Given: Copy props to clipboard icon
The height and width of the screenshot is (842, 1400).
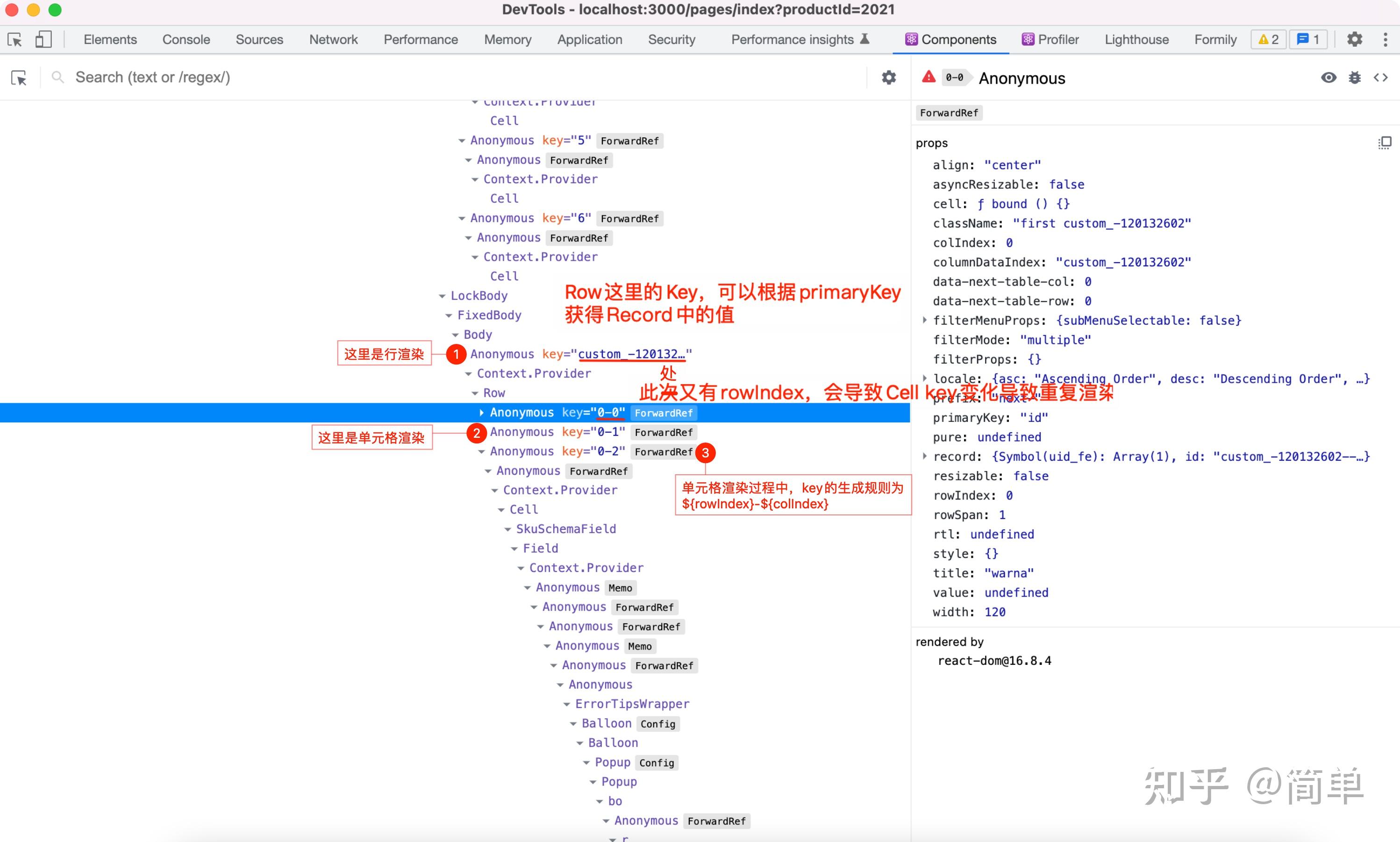Looking at the screenshot, I should click(x=1385, y=143).
